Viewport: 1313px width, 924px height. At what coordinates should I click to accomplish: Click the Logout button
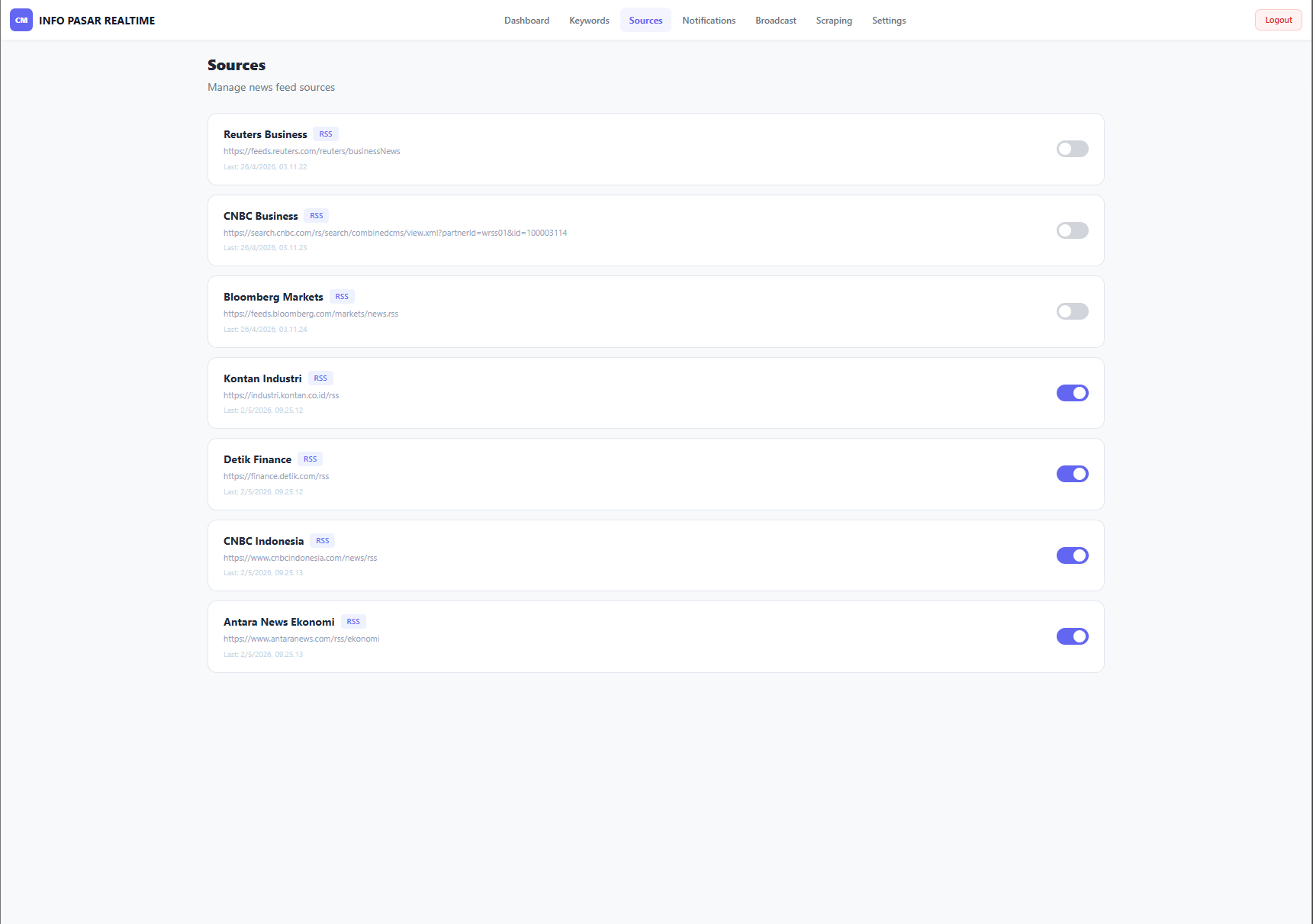point(1279,20)
